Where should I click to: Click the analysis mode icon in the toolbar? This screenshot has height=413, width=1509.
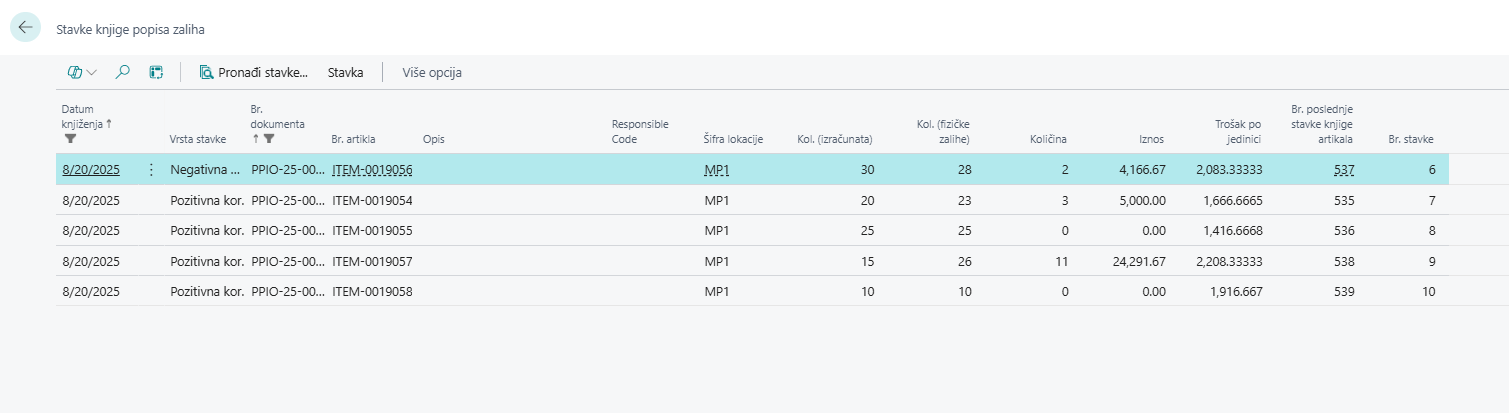[x=155, y=72]
